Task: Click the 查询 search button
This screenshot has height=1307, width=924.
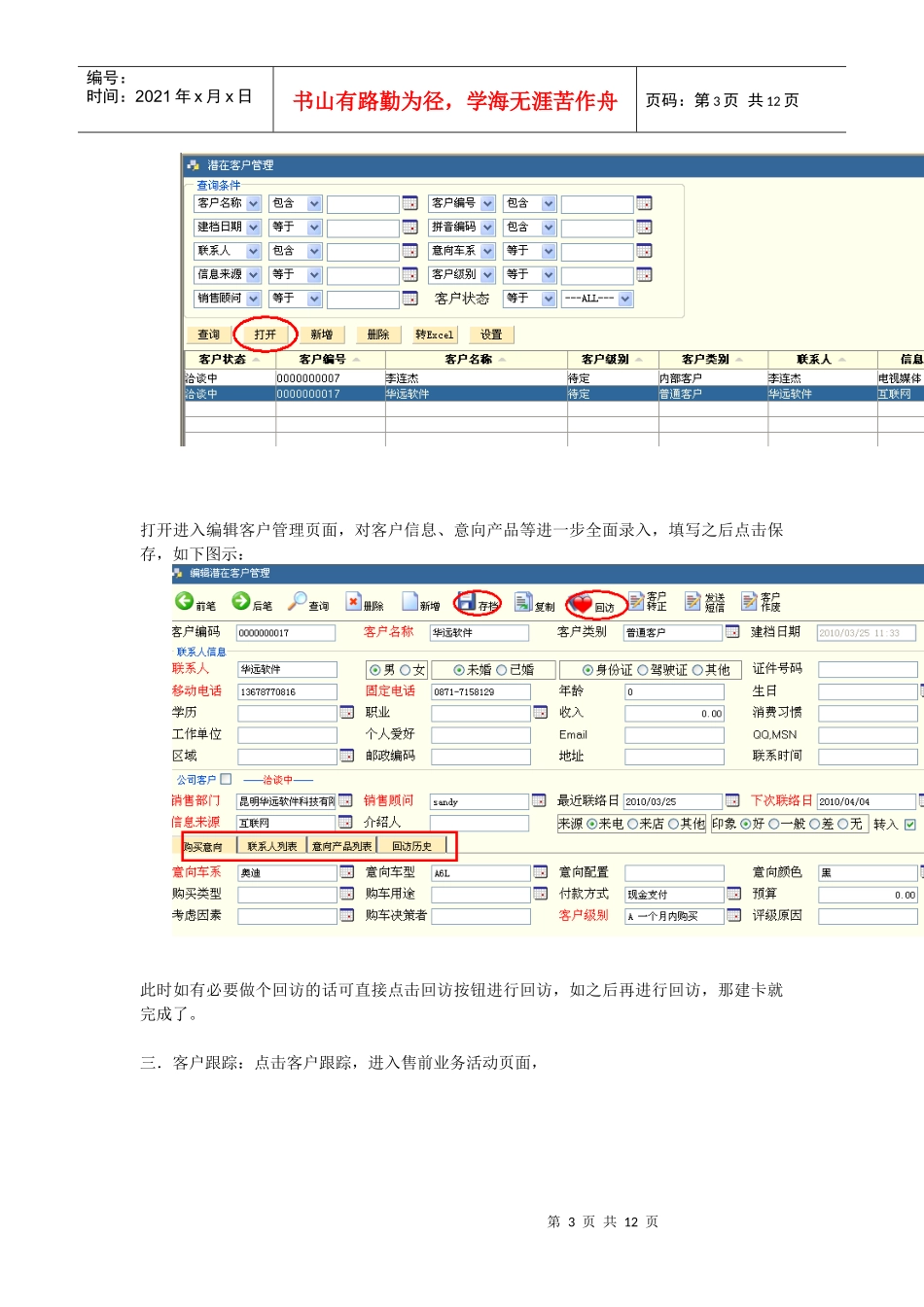Action: coord(209,335)
